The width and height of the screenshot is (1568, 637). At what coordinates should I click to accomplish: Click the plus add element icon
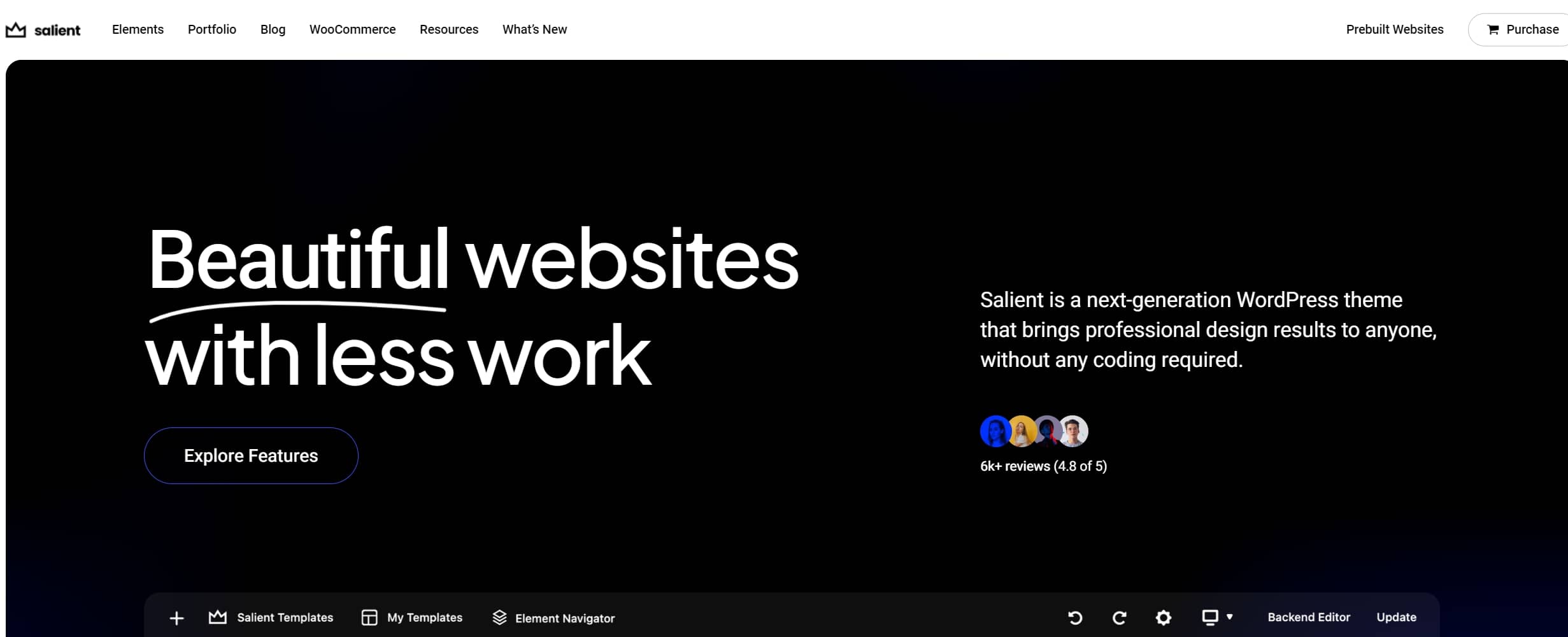[176, 618]
